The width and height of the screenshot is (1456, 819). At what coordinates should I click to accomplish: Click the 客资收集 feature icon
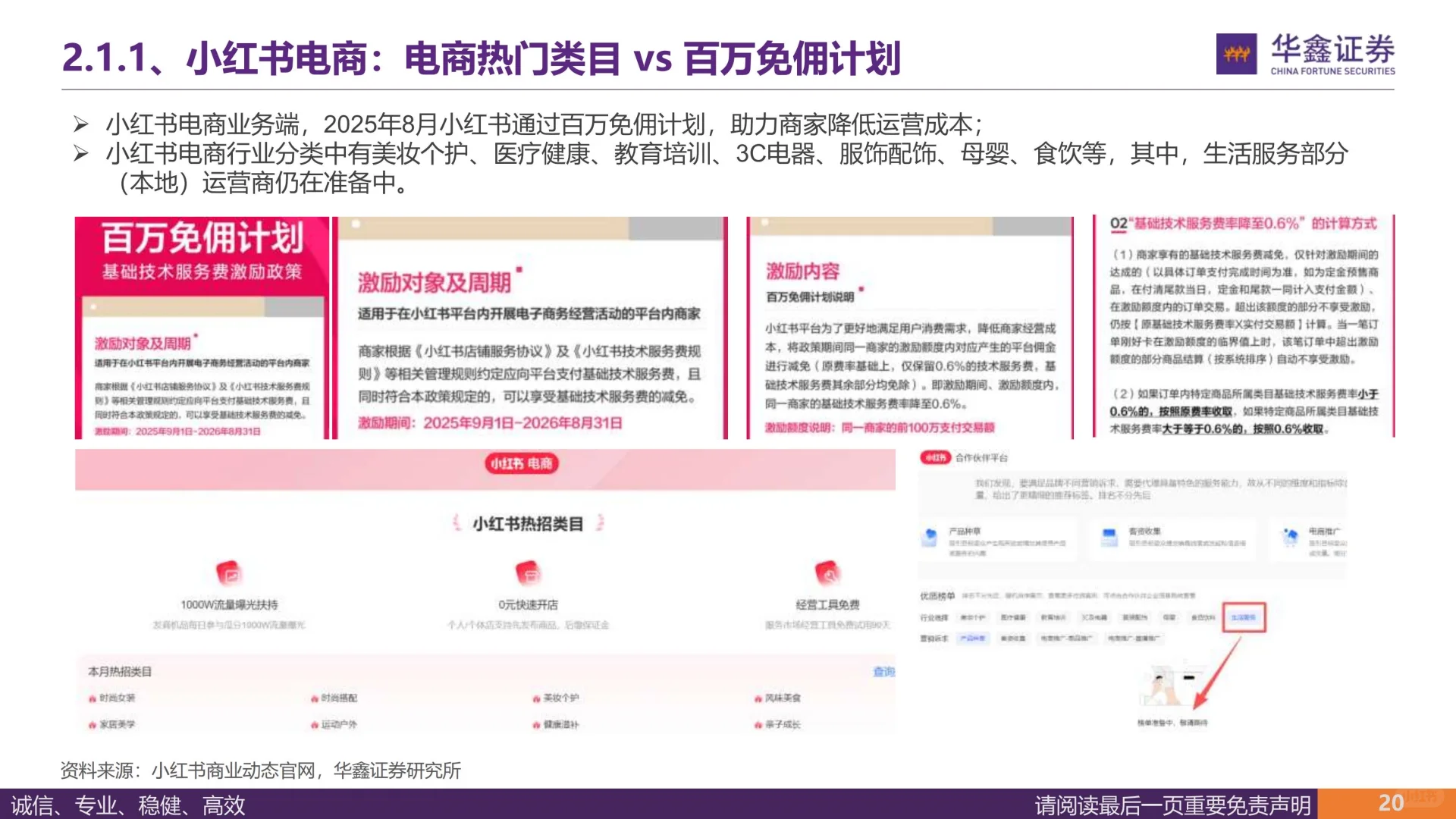[x=1109, y=535]
